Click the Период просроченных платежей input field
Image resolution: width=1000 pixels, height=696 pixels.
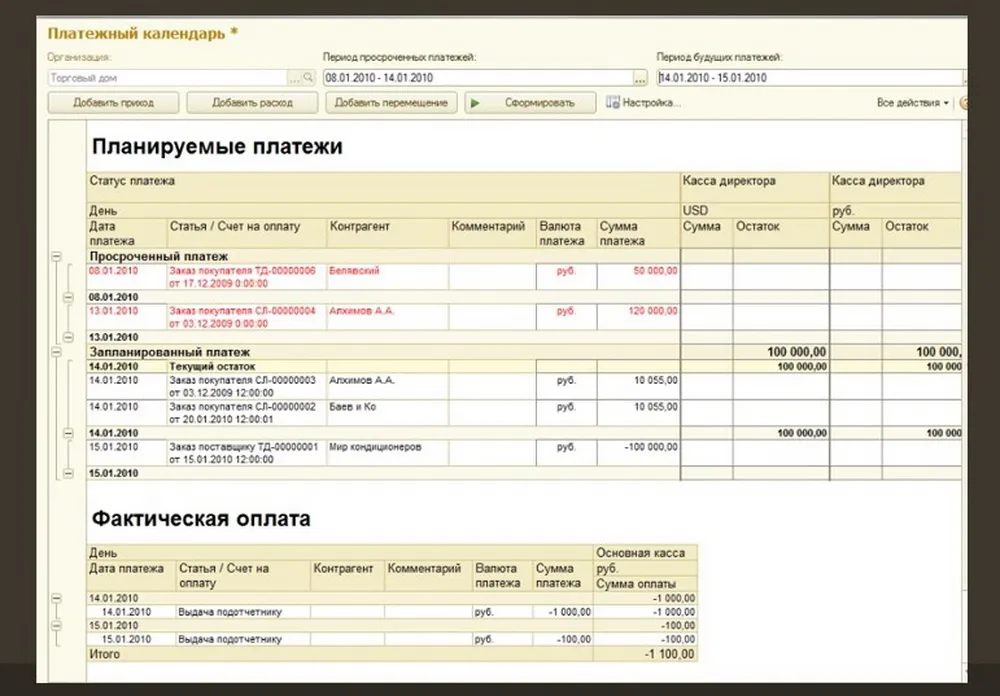coord(476,78)
